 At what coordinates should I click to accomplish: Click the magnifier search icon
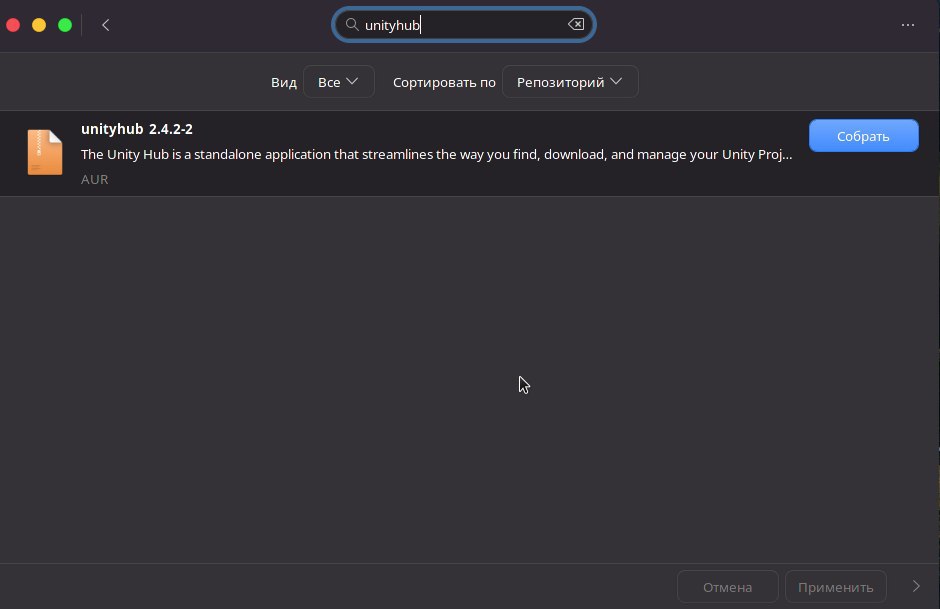[352, 25]
